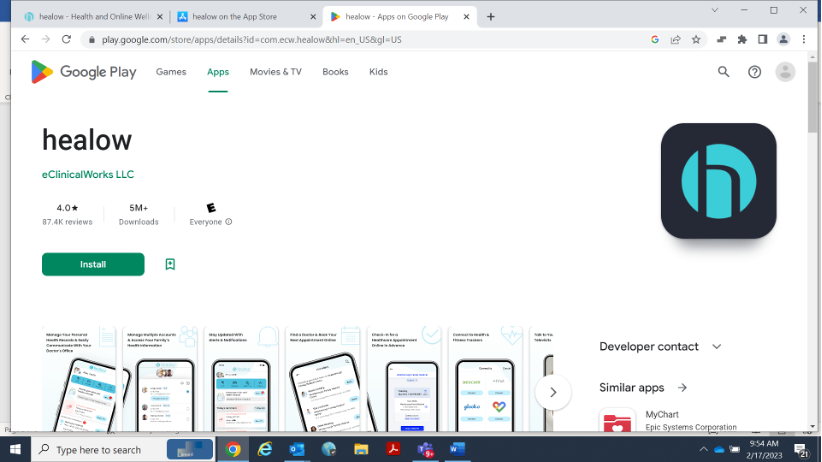Click the page vertical scrollbar thumb
Image resolution: width=822 pixels, height=462 pixels.
(813, 97)
